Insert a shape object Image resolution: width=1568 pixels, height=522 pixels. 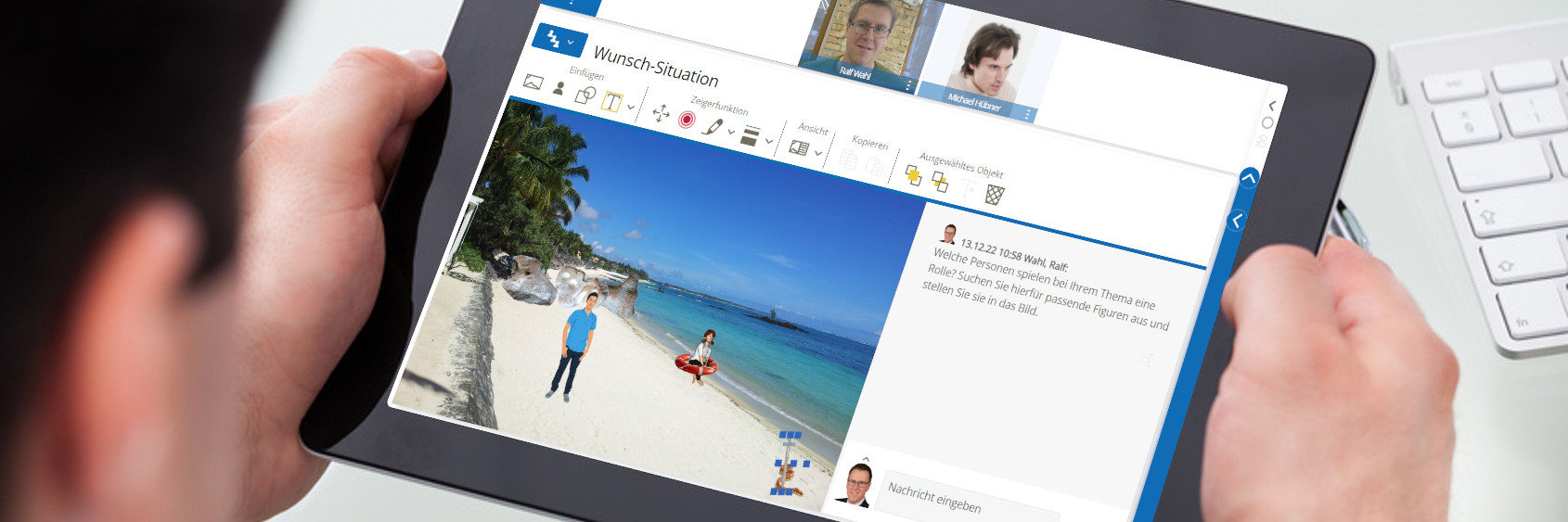tap(585, 95)
